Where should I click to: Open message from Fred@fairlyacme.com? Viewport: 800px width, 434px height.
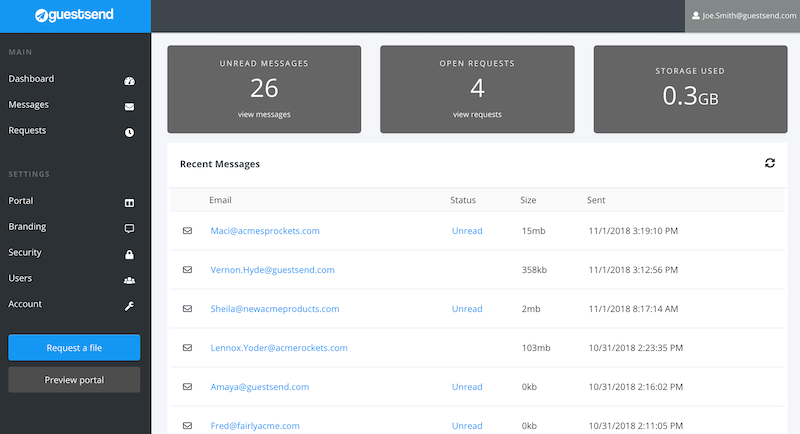[255, 426]
